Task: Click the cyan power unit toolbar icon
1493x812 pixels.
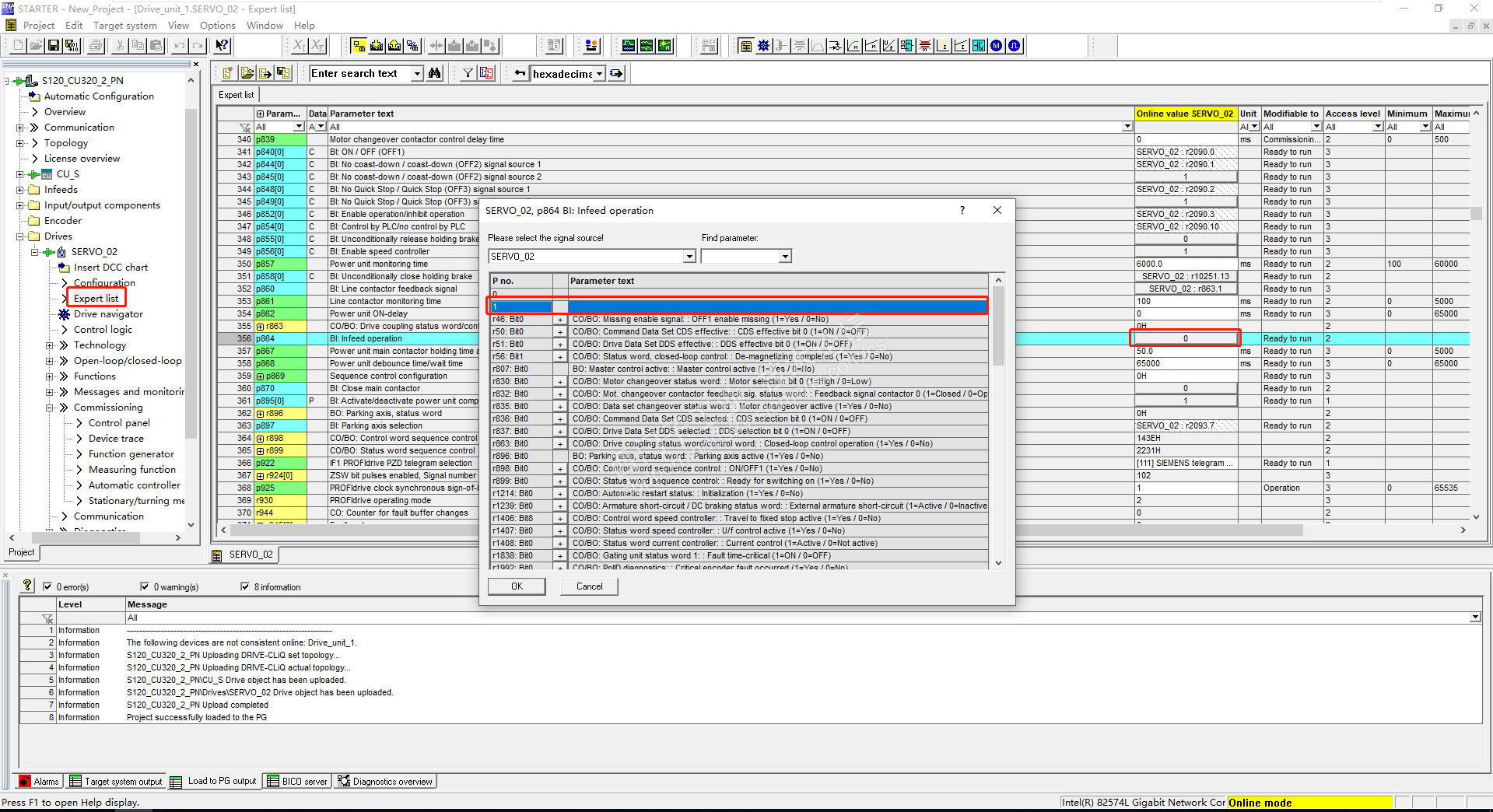Action: [x=979, y=46]
